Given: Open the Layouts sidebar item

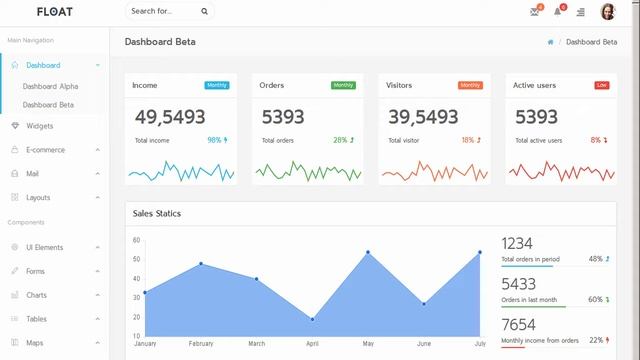Looking at the screenshot, I should [38, 198].
